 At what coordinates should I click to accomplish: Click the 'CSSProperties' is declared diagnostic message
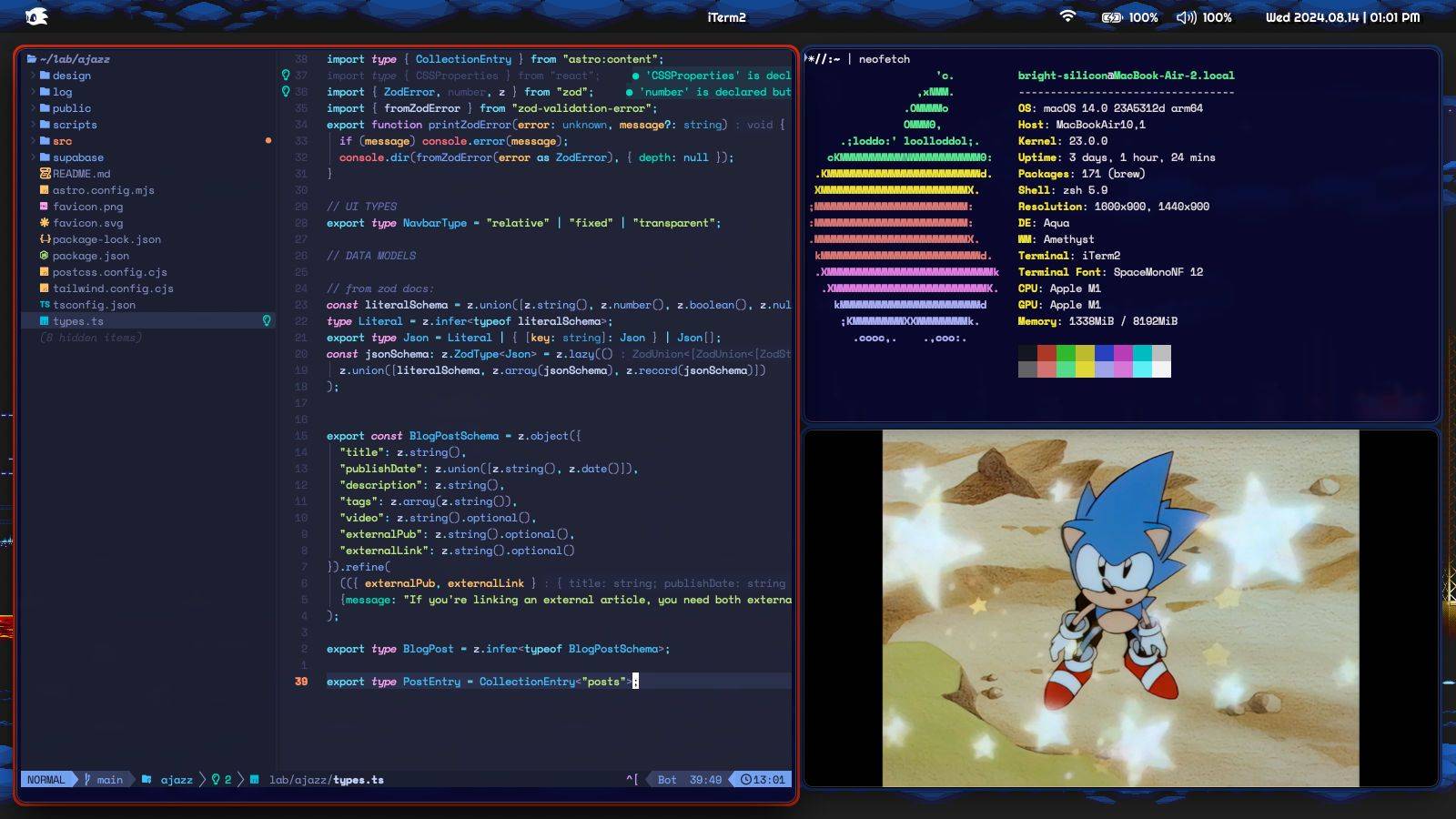click(711, 76)
